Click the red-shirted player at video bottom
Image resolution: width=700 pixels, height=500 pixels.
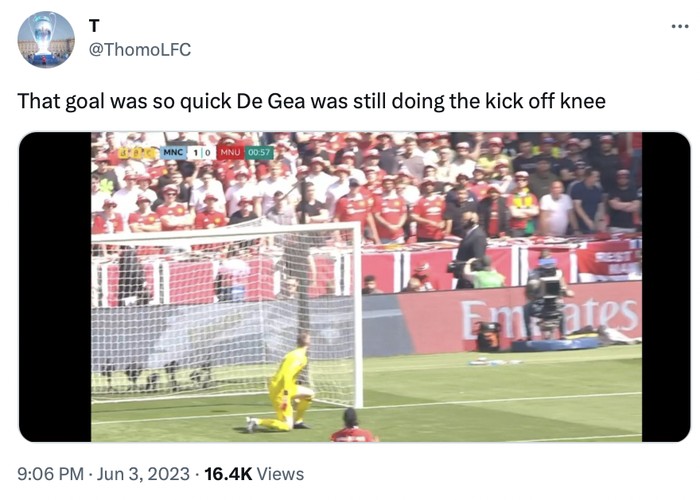tap(352, 427)
